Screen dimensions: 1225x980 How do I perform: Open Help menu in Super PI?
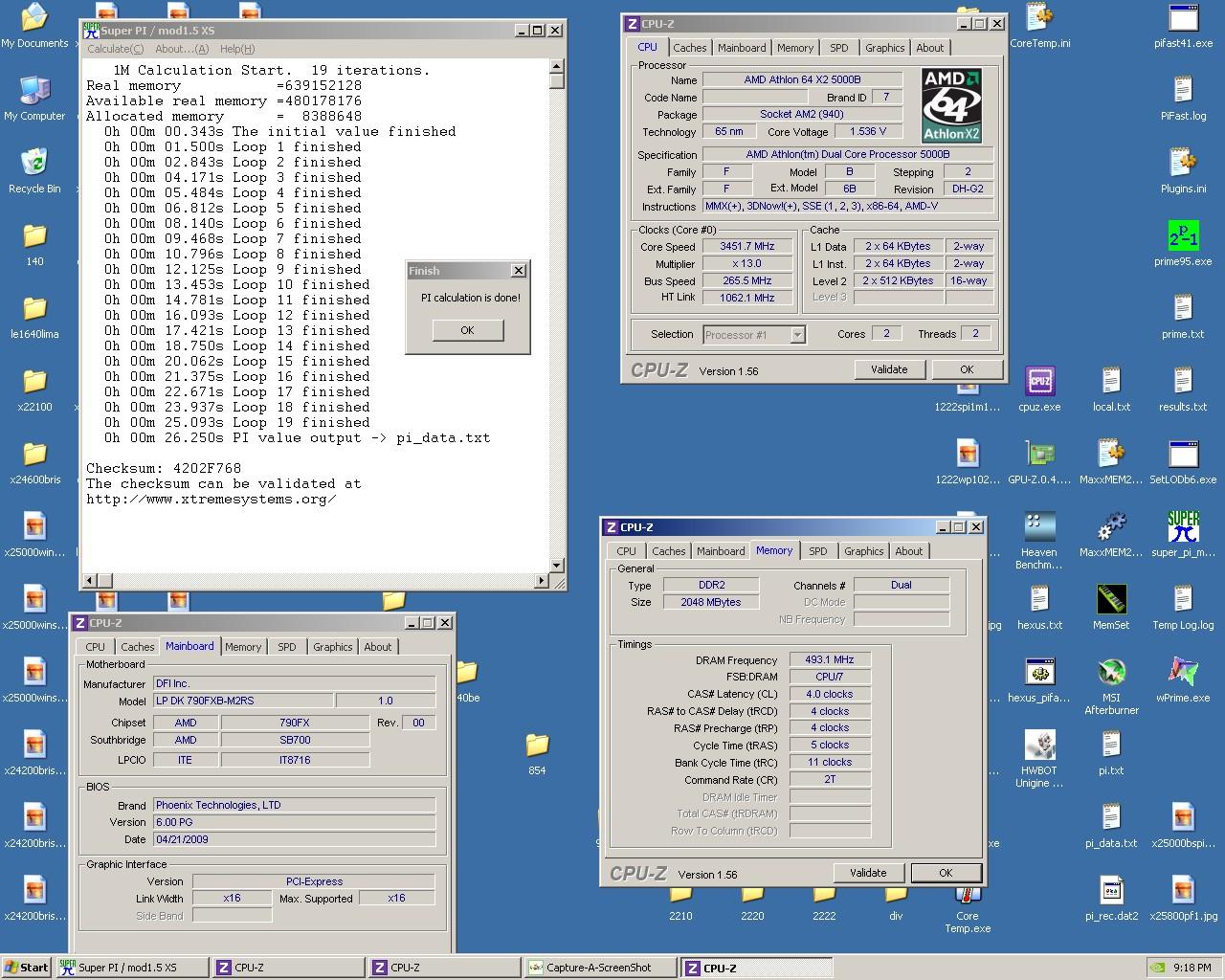[x=237, y=49]
